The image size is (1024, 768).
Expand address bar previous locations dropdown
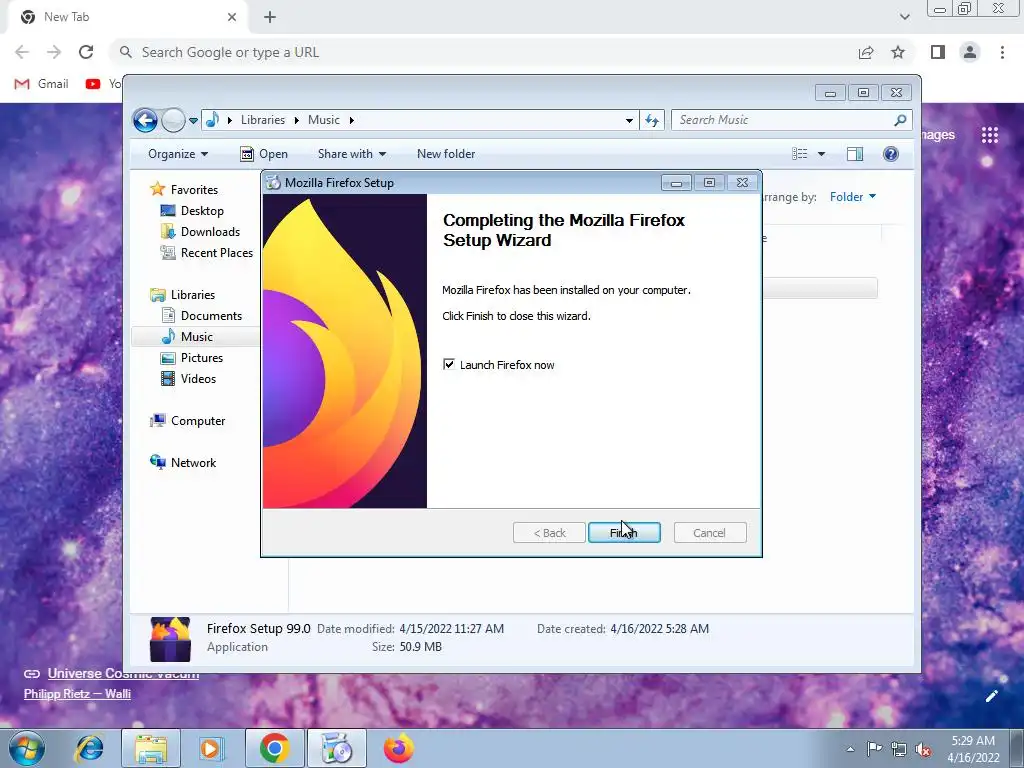[x=629, y=120]
